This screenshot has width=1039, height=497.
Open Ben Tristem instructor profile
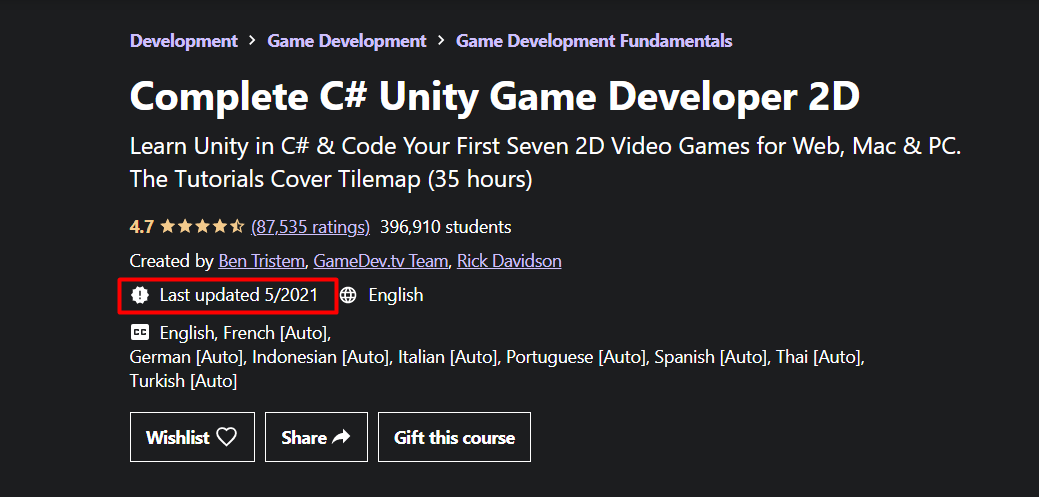(261, 261)
